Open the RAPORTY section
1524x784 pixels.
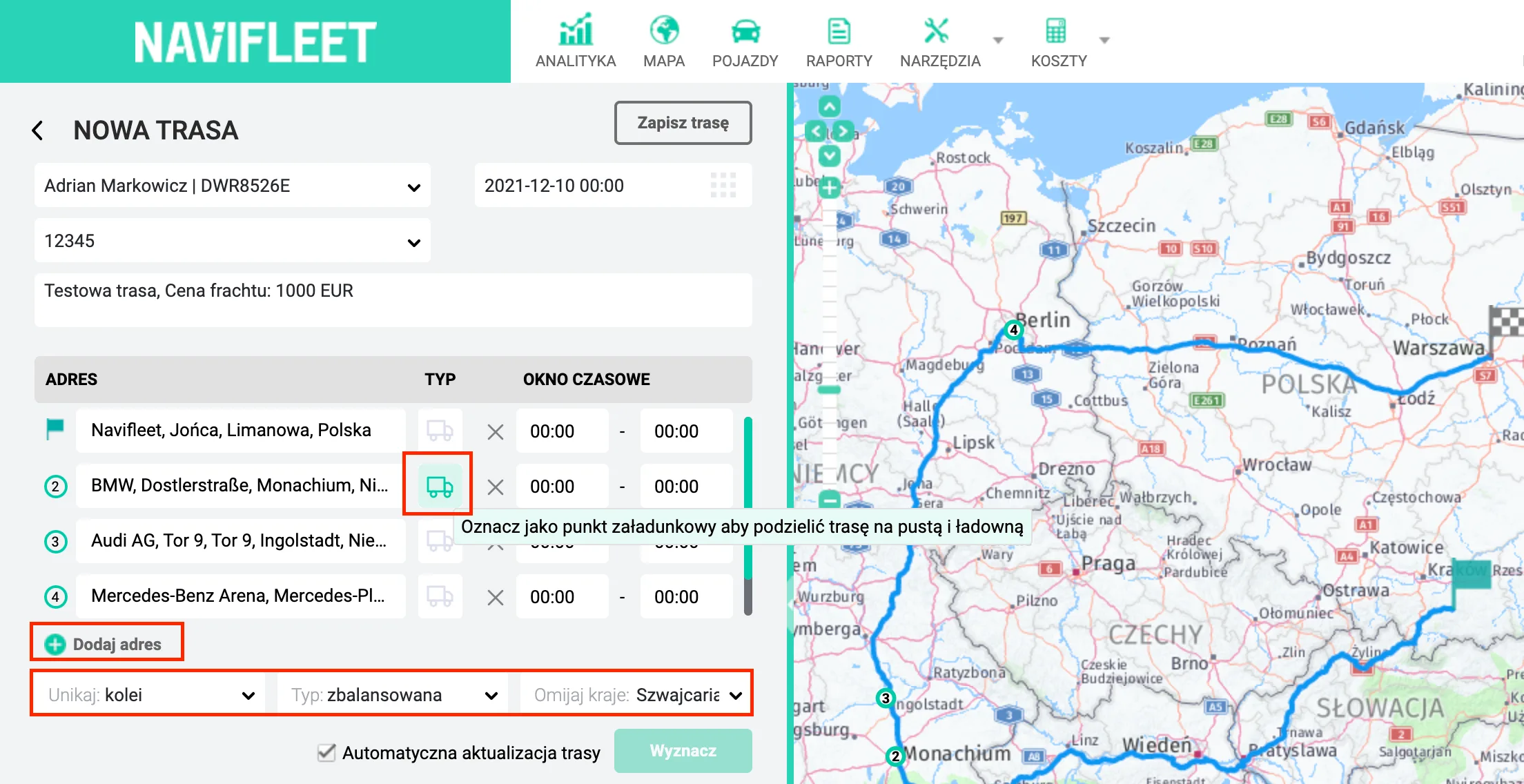coord(839,41)
